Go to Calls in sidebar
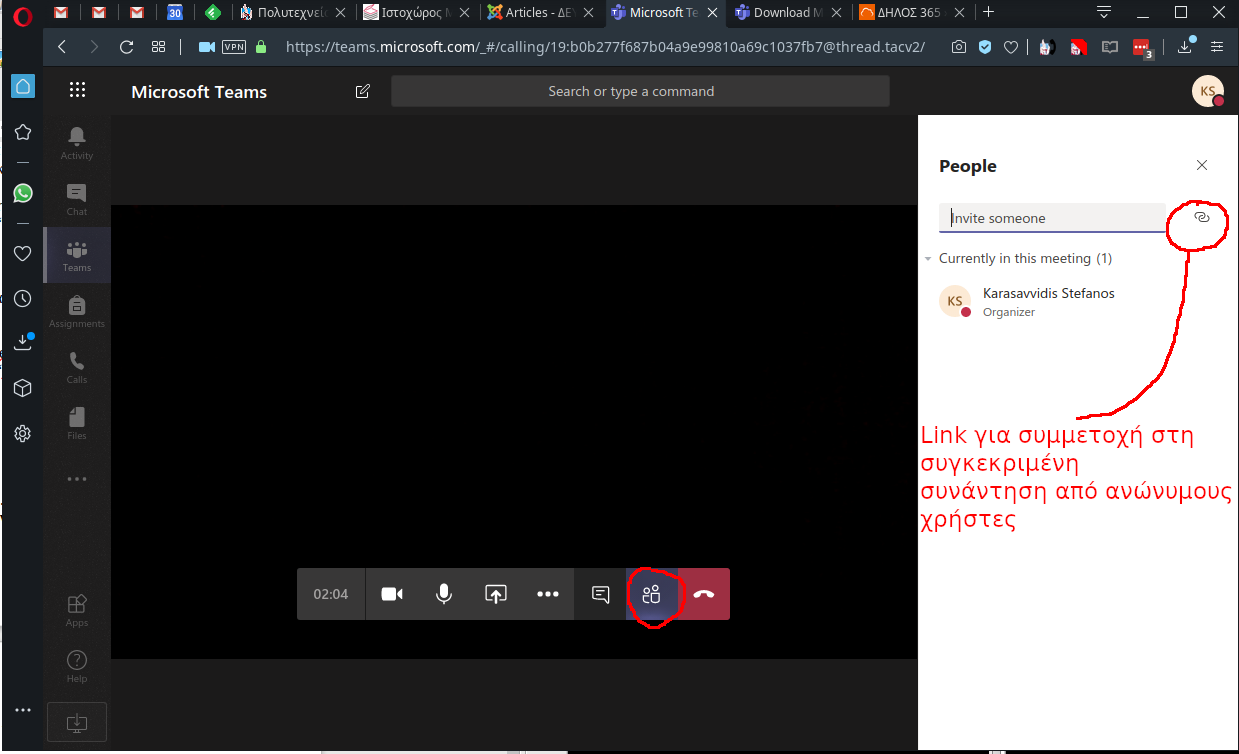1239x754 pixels. pos(77,367)
